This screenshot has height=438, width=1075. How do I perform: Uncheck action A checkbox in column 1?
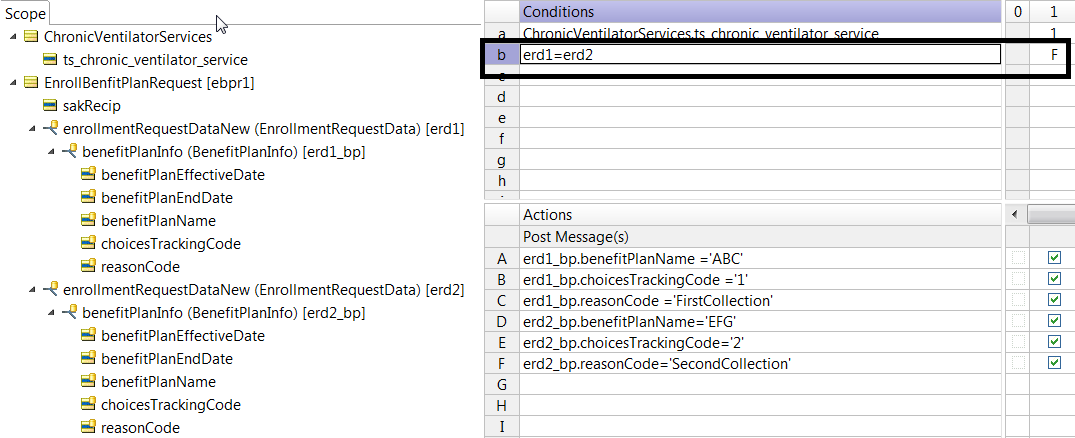coord(1054,258)
